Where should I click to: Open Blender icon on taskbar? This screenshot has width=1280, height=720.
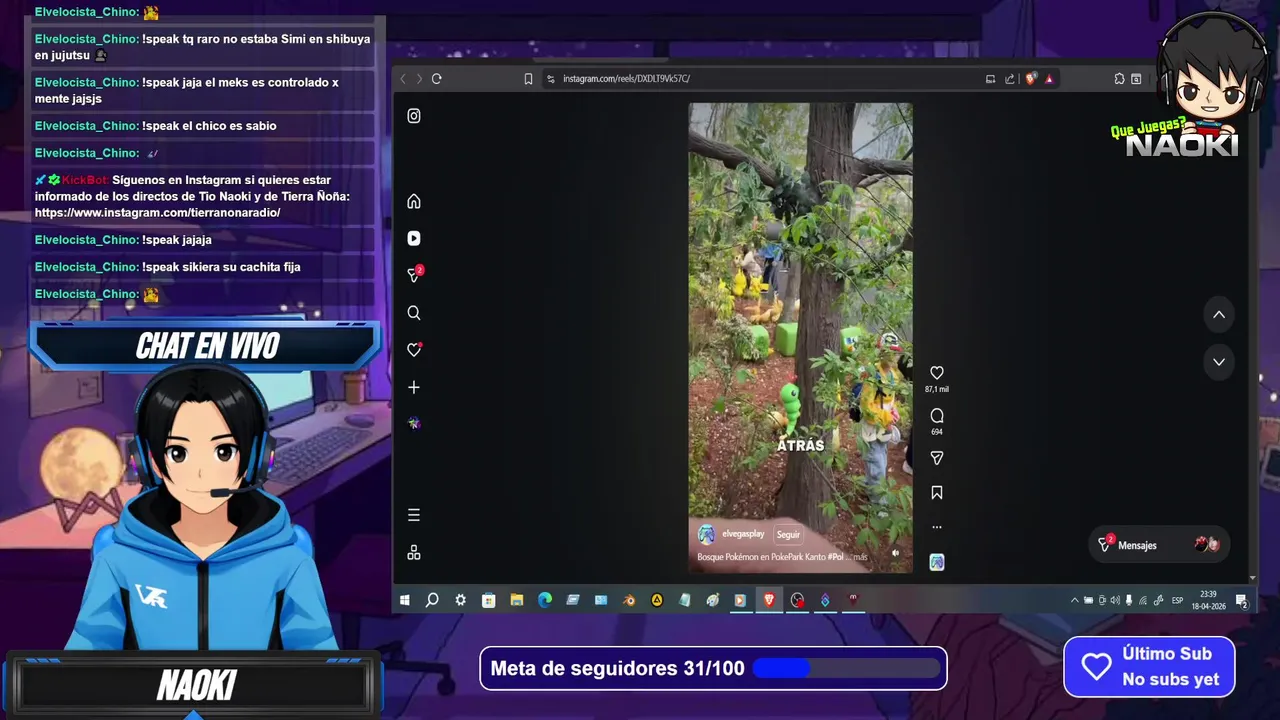click(x=629, y=600)
